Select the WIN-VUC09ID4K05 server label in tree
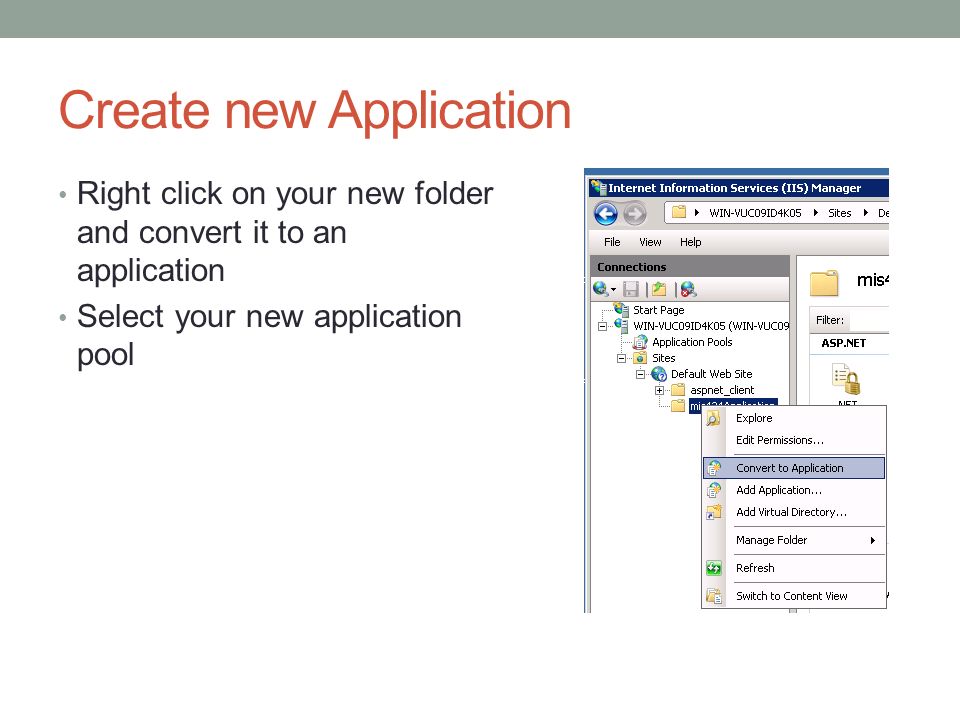Screen dimensions: 960x720 (x=711, y=326)
